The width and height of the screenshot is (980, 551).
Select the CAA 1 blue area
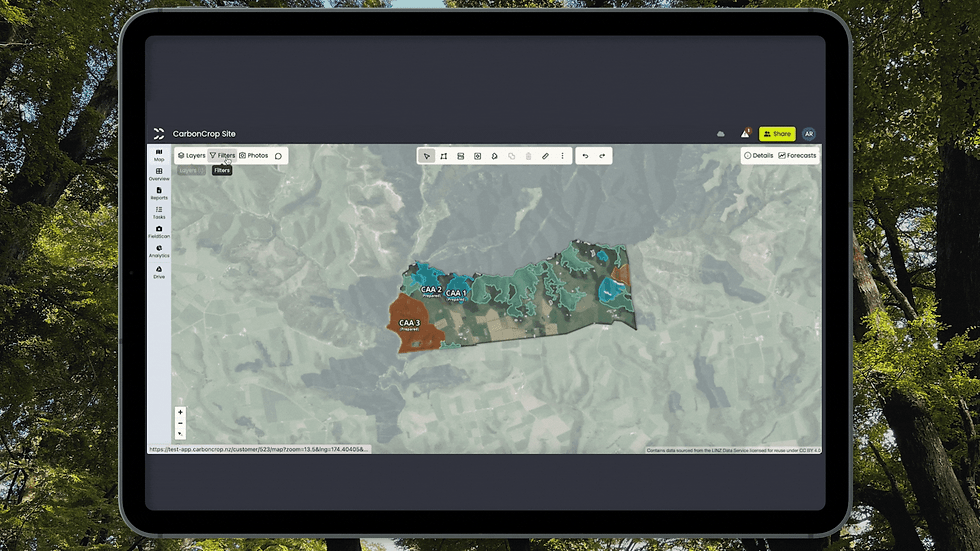coord(459,289)
